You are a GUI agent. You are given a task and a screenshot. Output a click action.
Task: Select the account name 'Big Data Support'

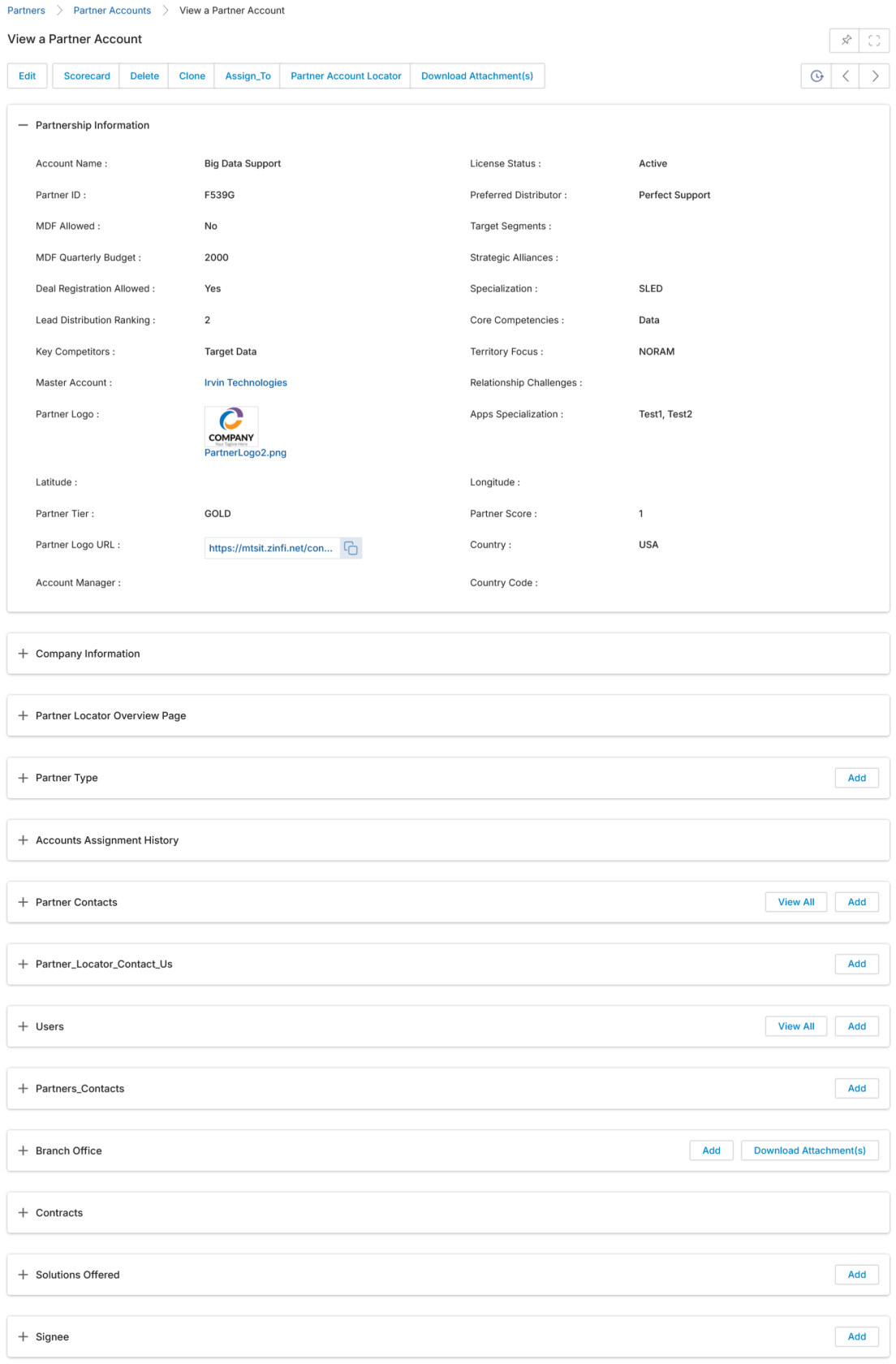tap(243, 163)
